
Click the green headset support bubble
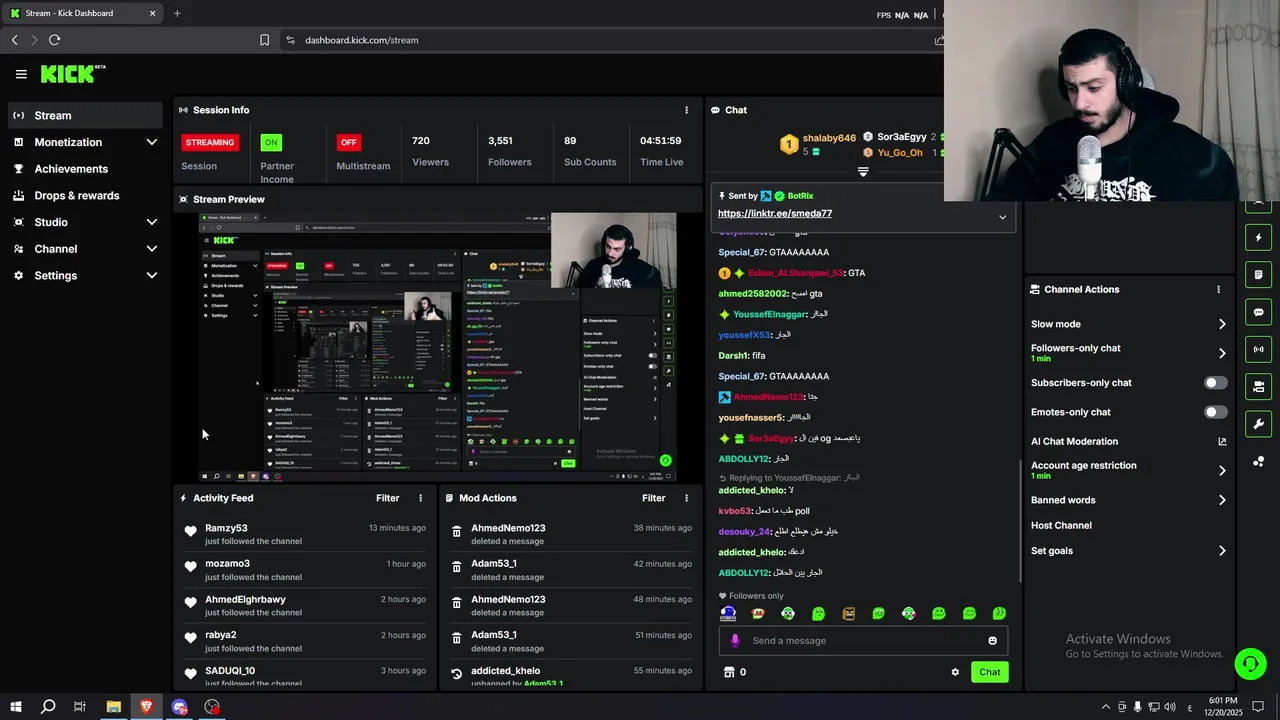1250,663
